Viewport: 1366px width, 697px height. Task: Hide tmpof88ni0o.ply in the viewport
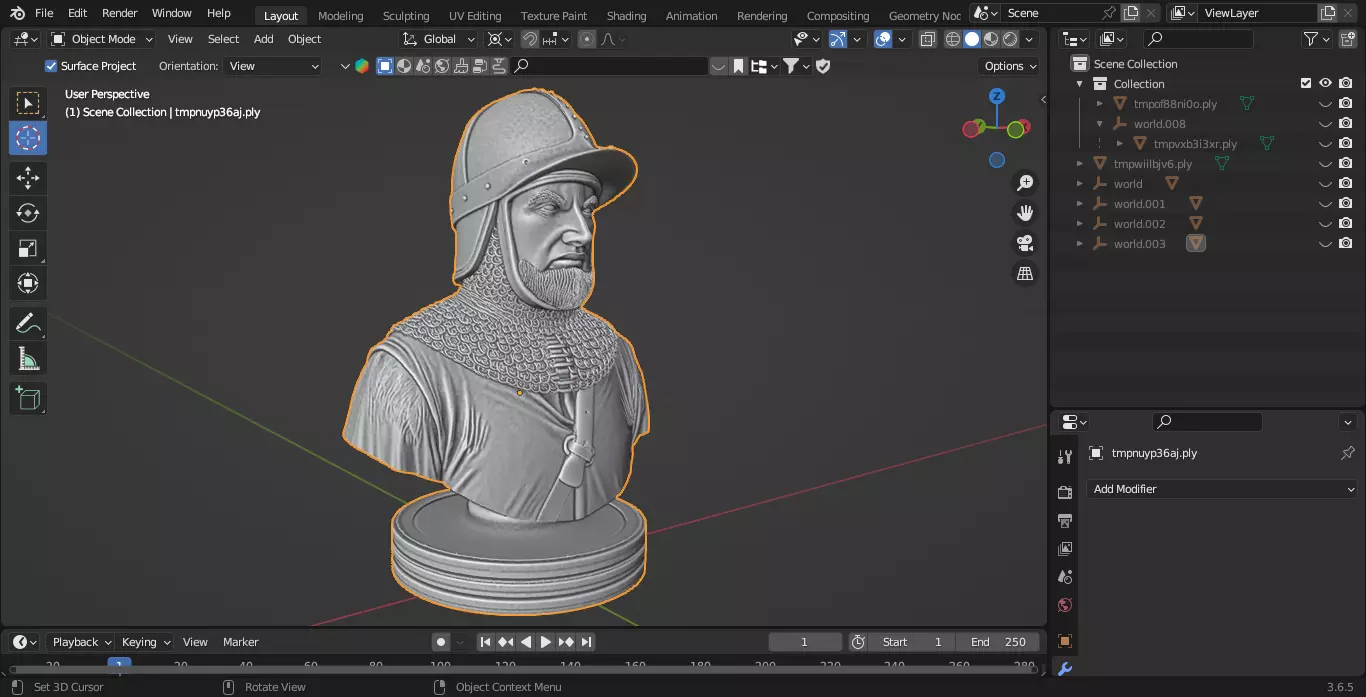pos(1325,104)
